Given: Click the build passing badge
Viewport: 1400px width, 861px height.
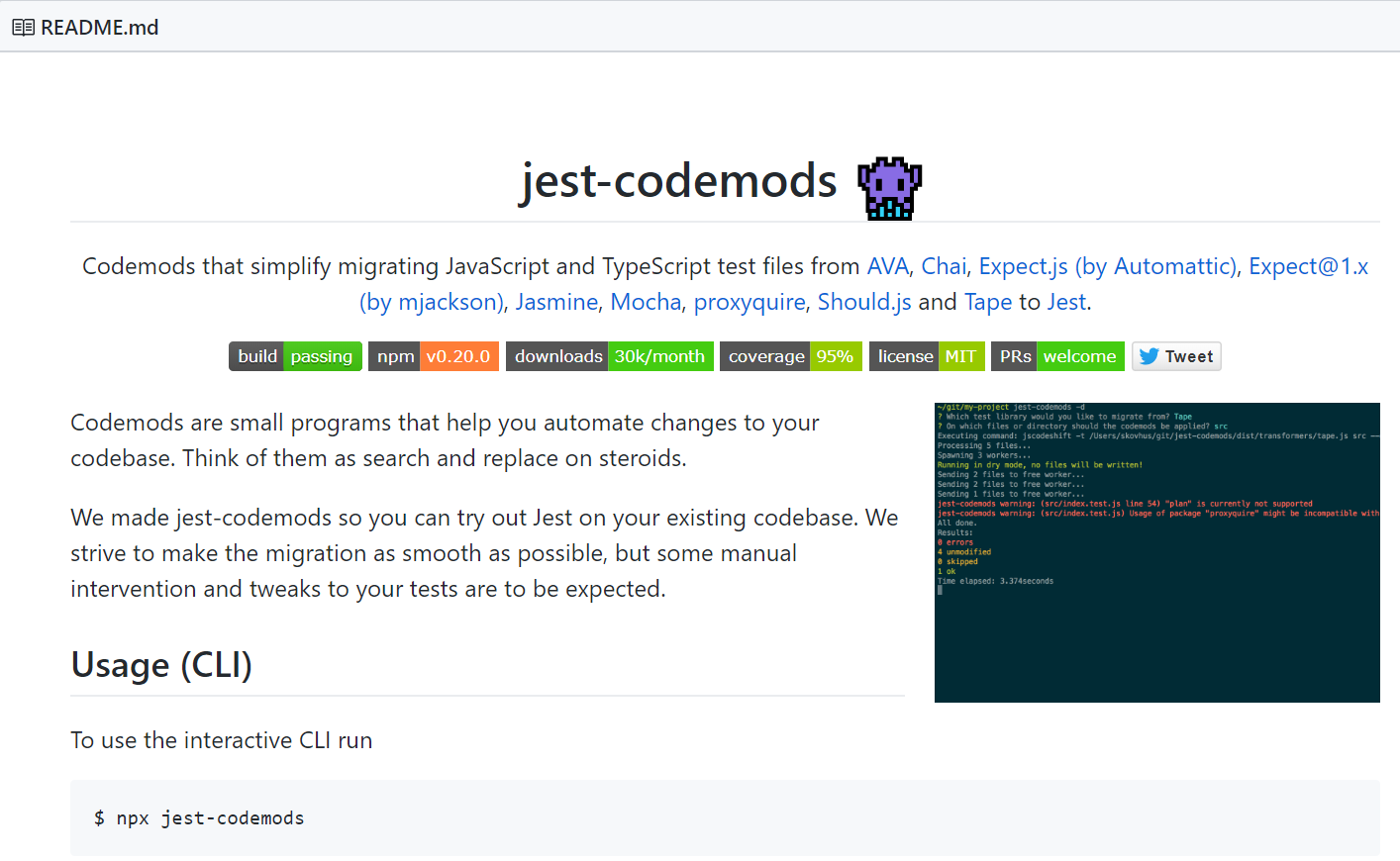Looking at the screenshot, I should [295, 356].
